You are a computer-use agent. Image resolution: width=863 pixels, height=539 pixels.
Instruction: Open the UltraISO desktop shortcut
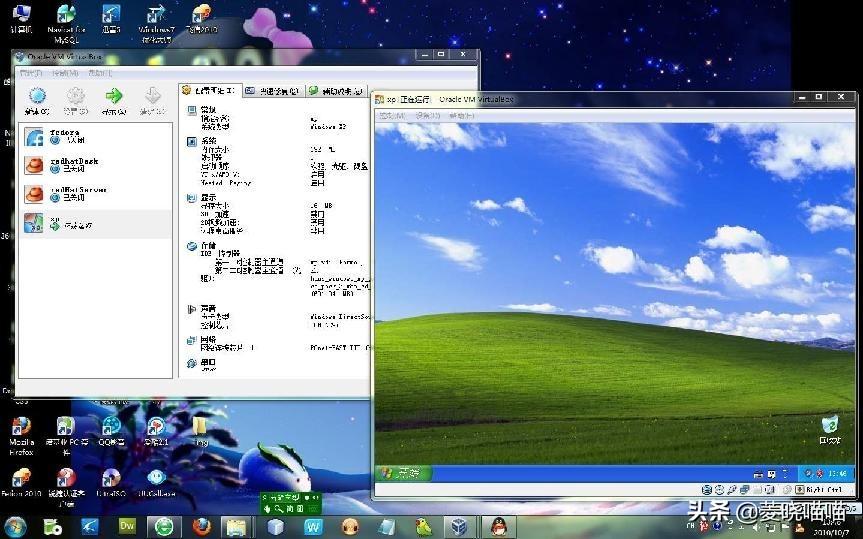pos(111,483)
